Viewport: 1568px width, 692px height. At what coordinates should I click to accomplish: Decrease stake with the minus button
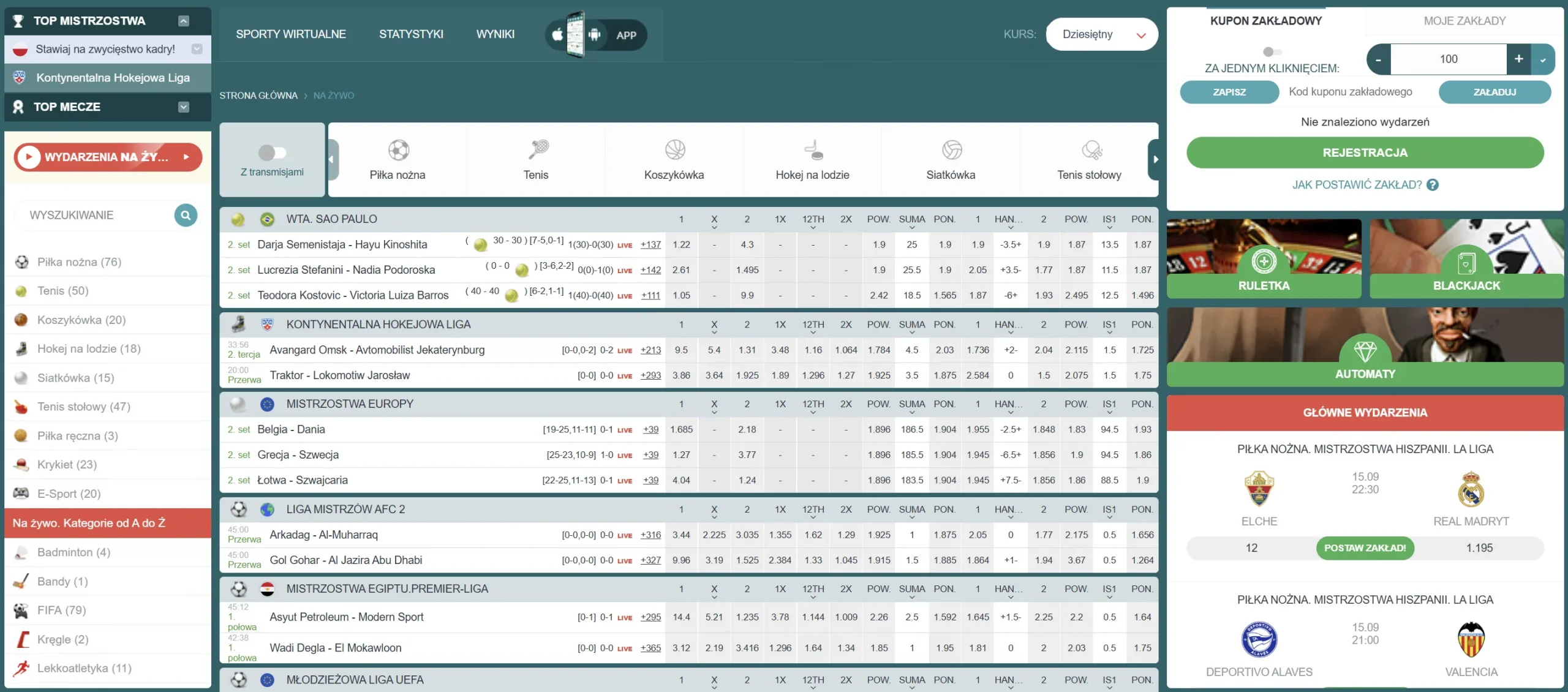[1379, 59]
